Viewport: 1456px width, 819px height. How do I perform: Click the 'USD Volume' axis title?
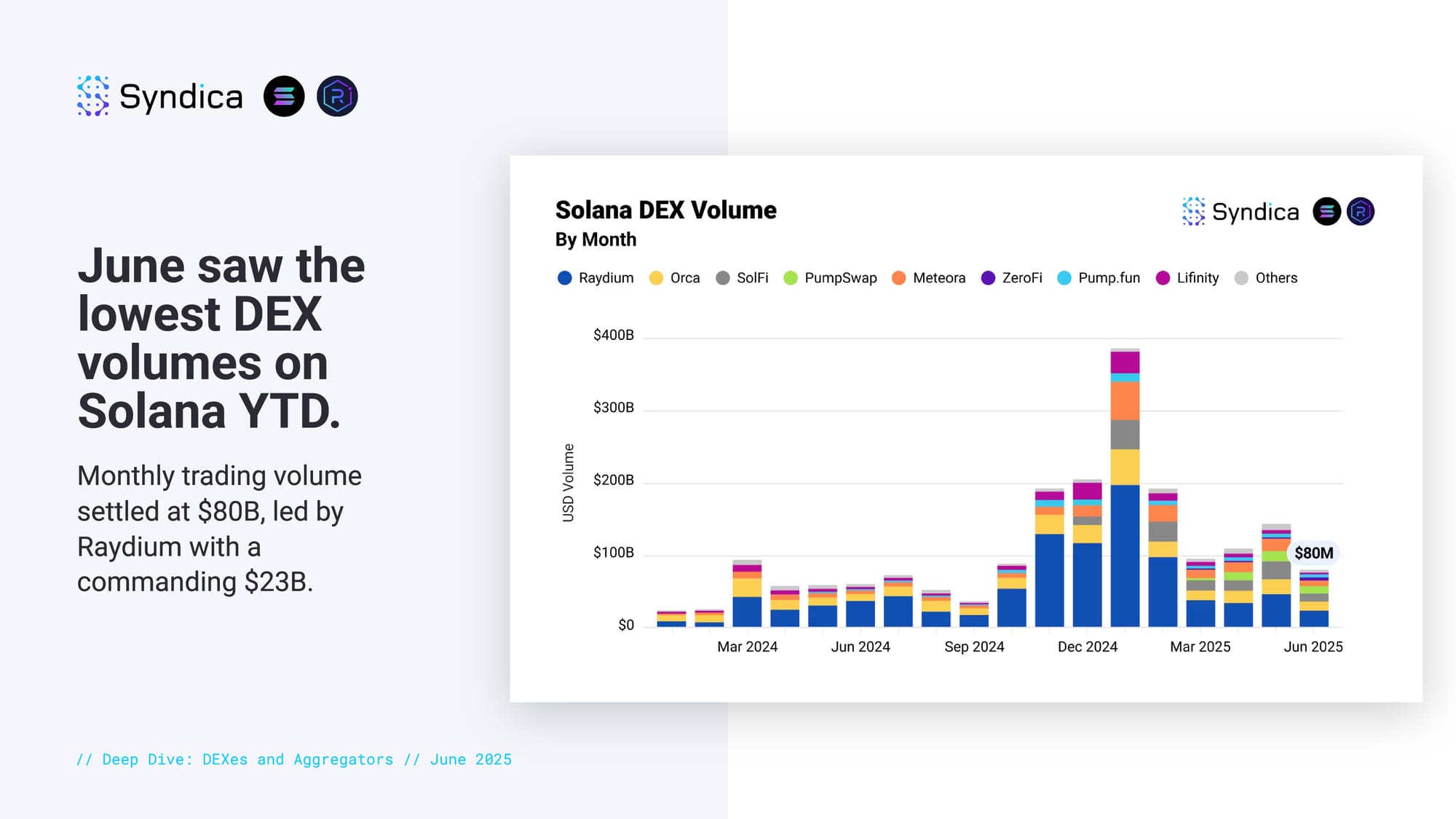568,483
